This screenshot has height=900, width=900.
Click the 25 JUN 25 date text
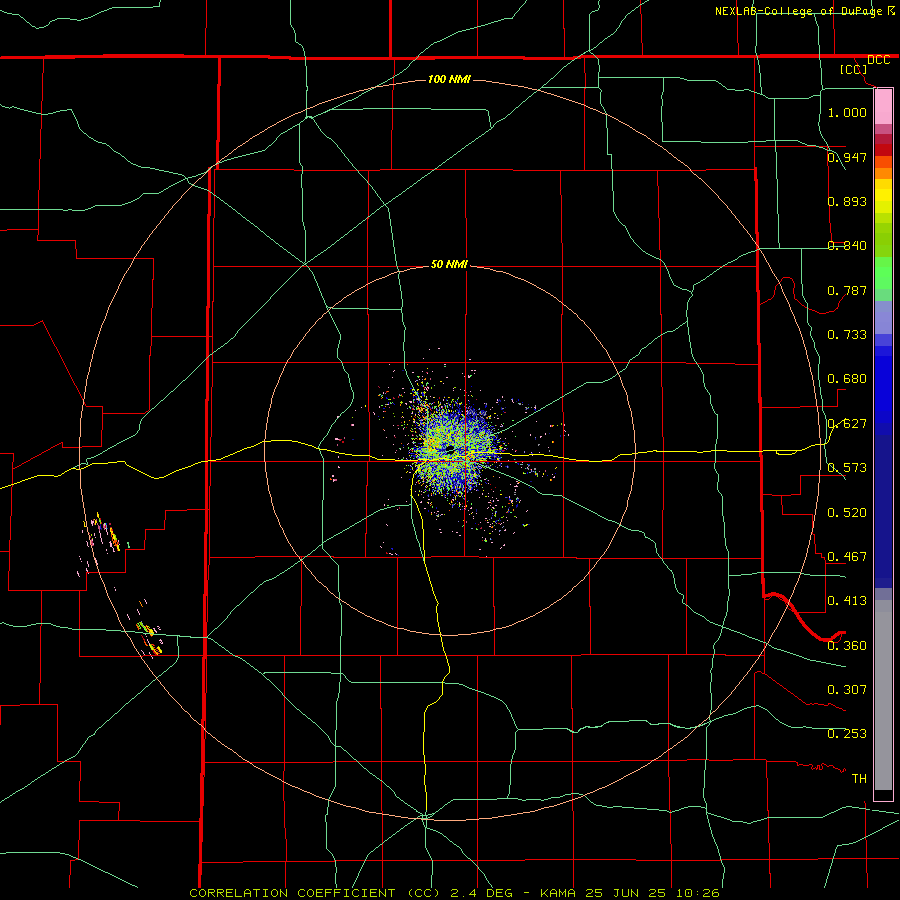coord(625,893)
